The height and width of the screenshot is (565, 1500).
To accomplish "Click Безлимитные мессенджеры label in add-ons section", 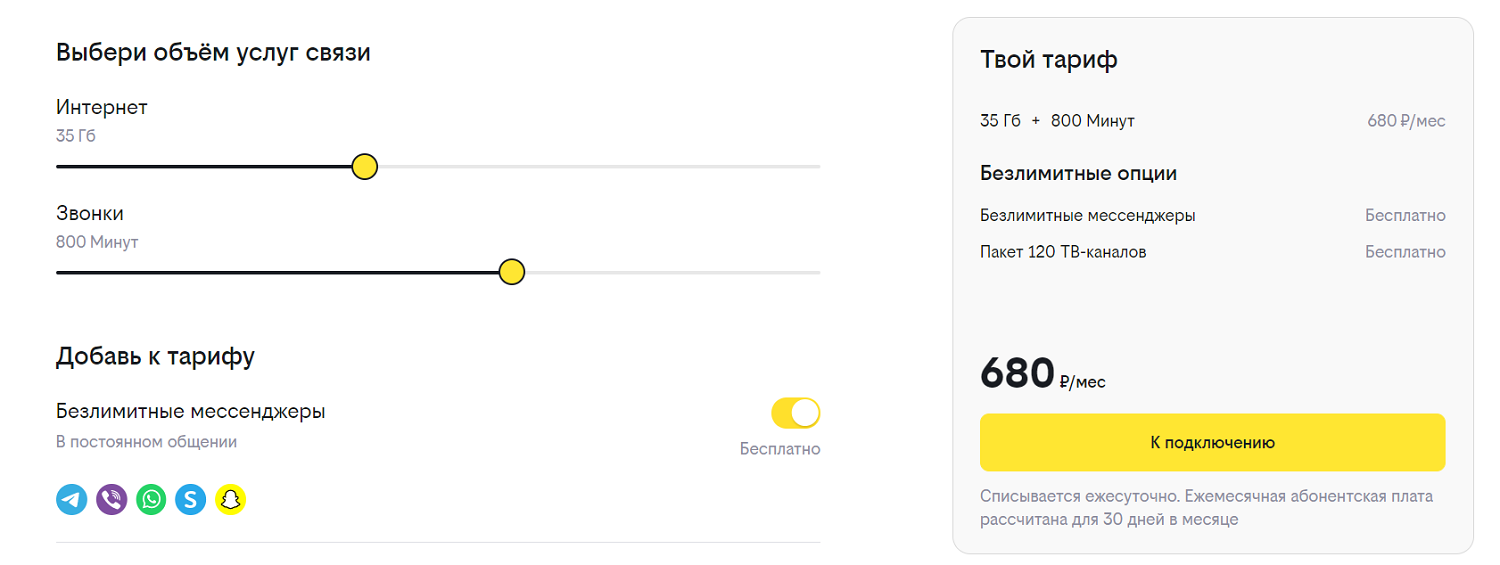I will (191, 411).
